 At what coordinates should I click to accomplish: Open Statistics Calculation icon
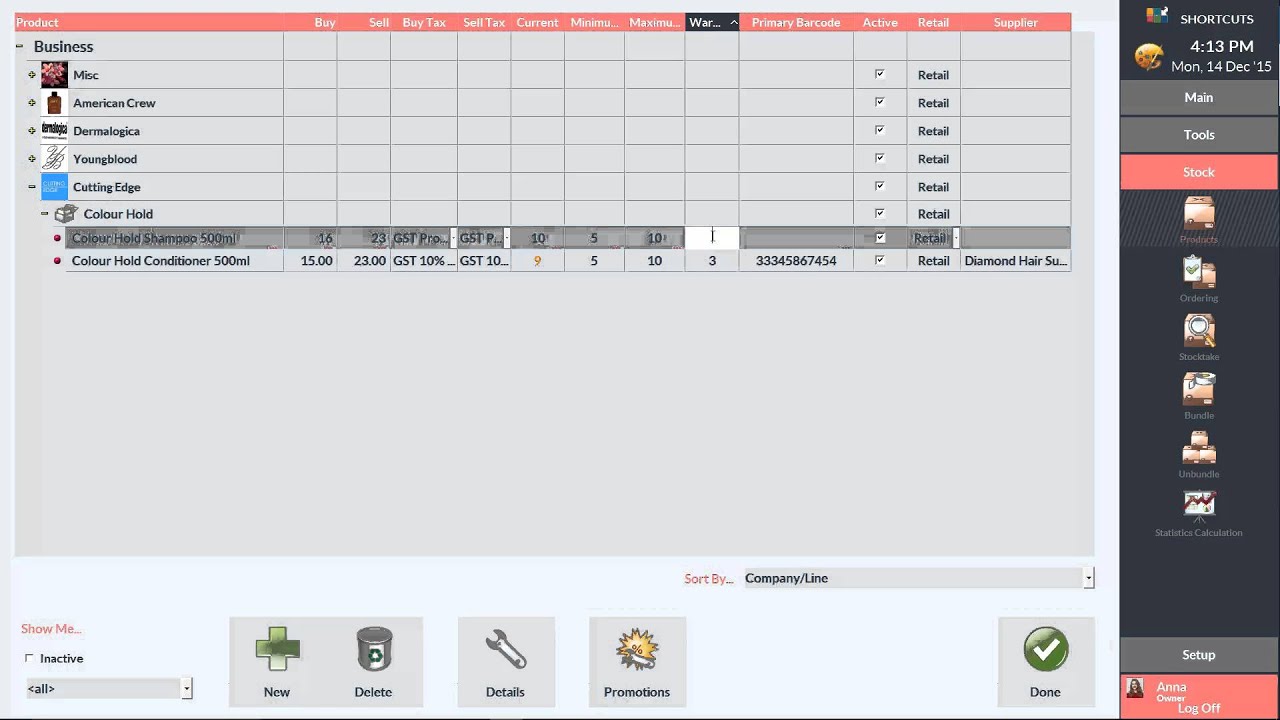(x=1198, y=507)
